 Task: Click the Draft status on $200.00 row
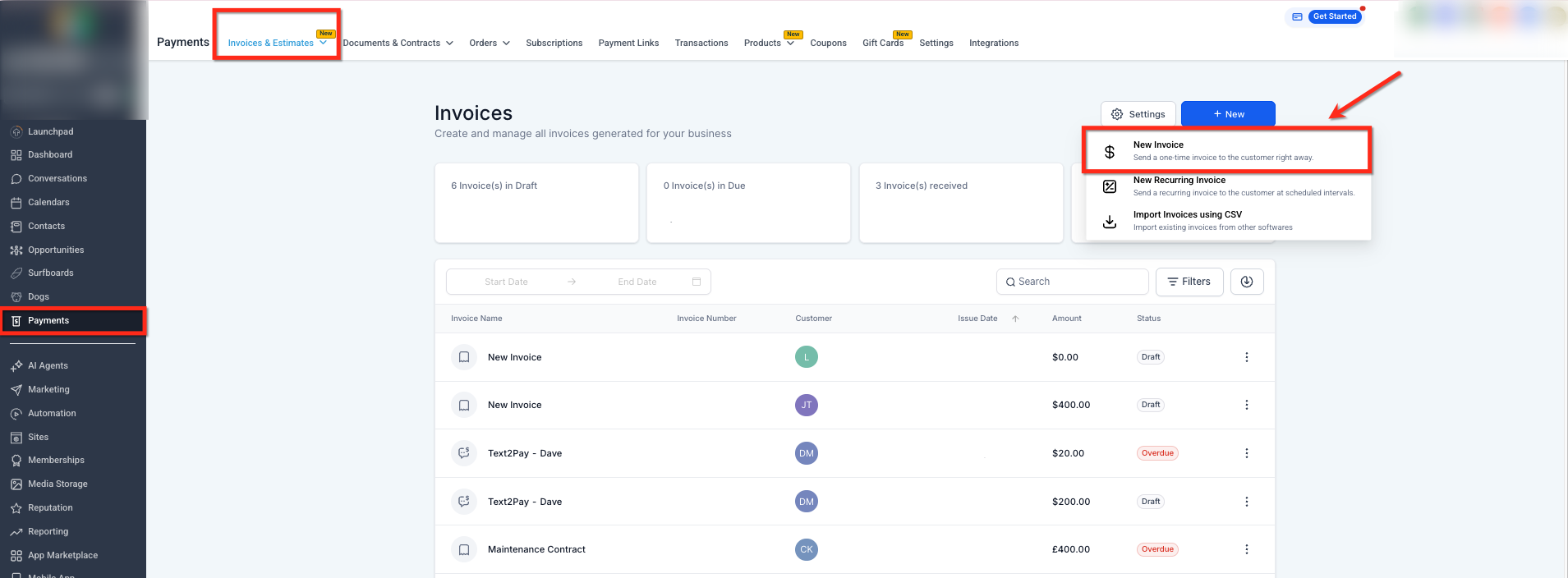tap(1151, 502)
